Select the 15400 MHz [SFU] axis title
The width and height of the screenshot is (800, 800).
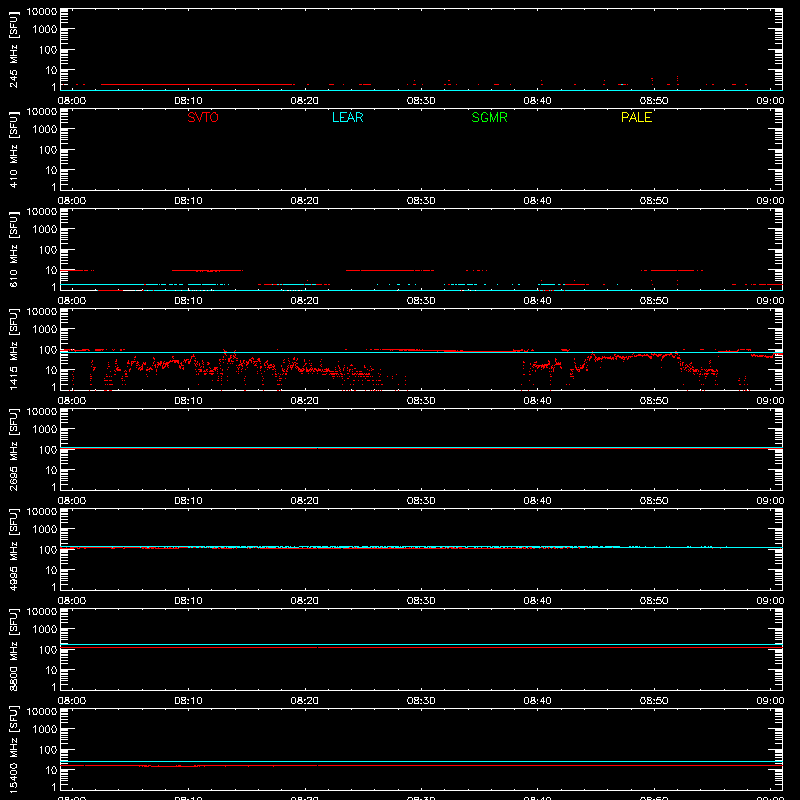coord(13,749)
